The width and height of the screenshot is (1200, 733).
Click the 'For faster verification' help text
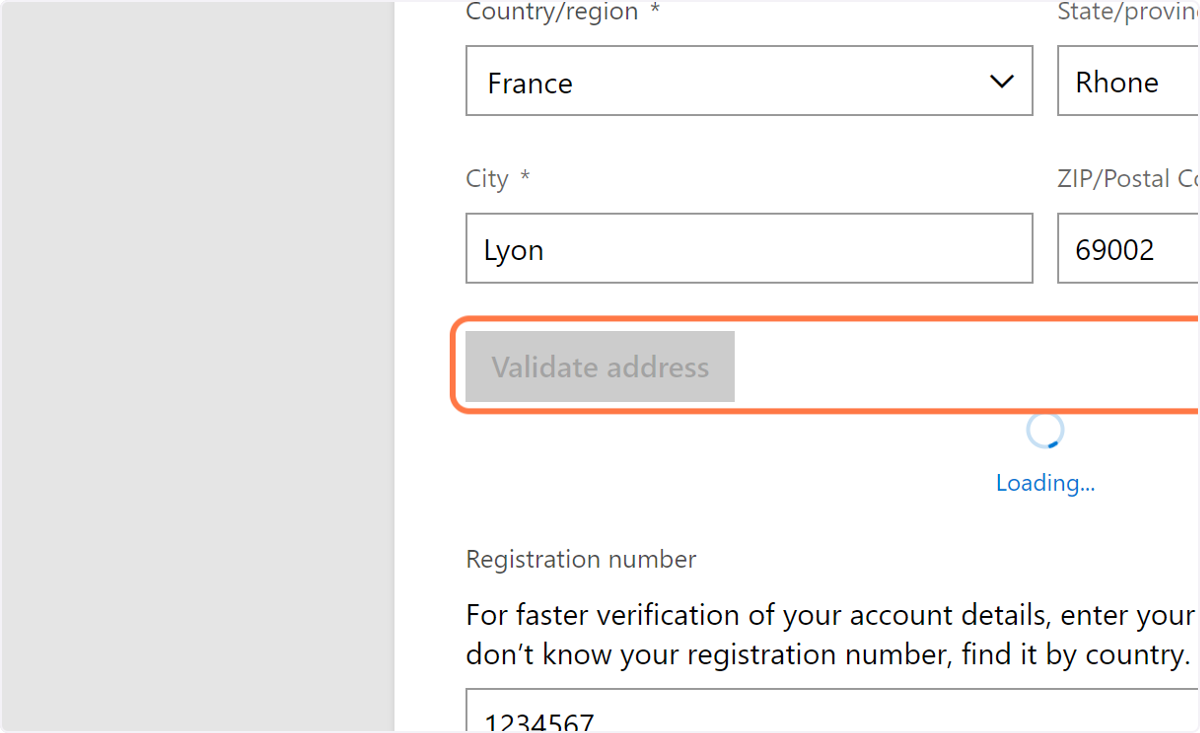click(x=832, y=615)
